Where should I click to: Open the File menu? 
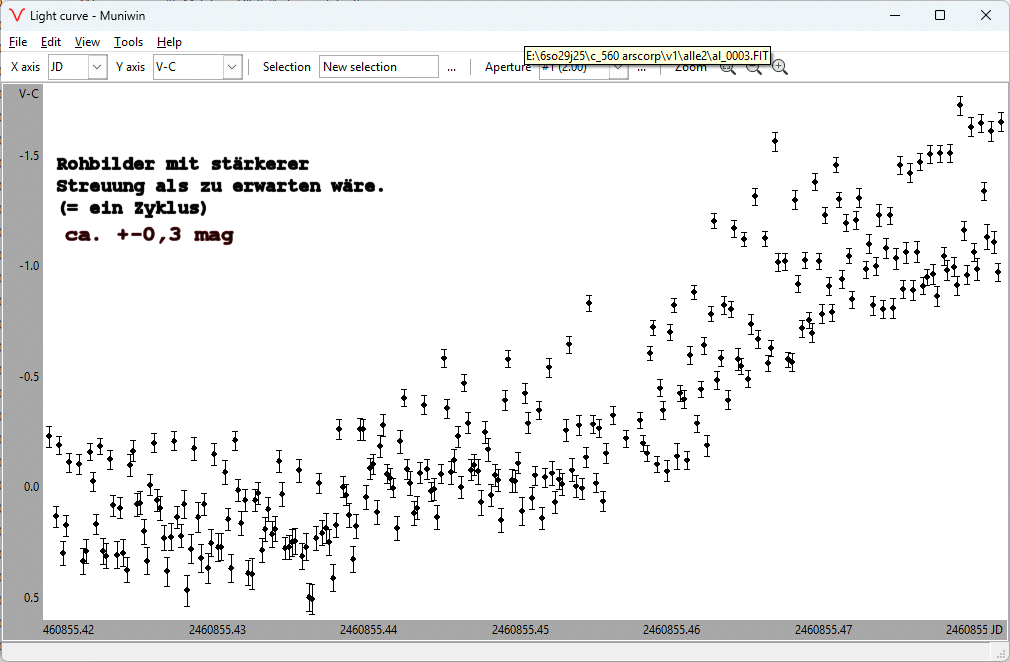(x=18, y=42)
